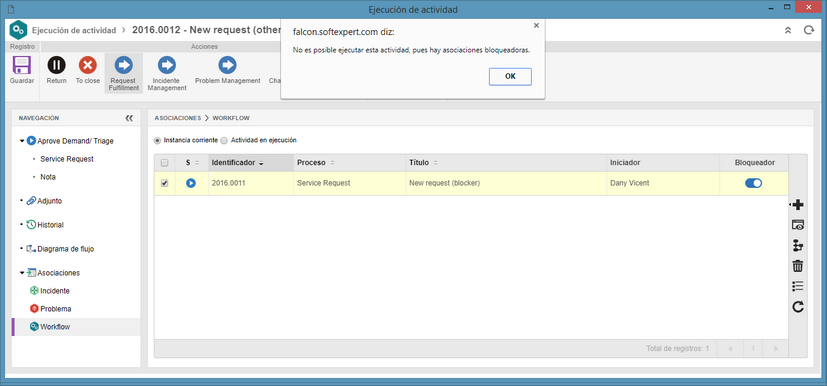Click the refresh icon beside the table
827x386 pixels.
coord(798,307)
